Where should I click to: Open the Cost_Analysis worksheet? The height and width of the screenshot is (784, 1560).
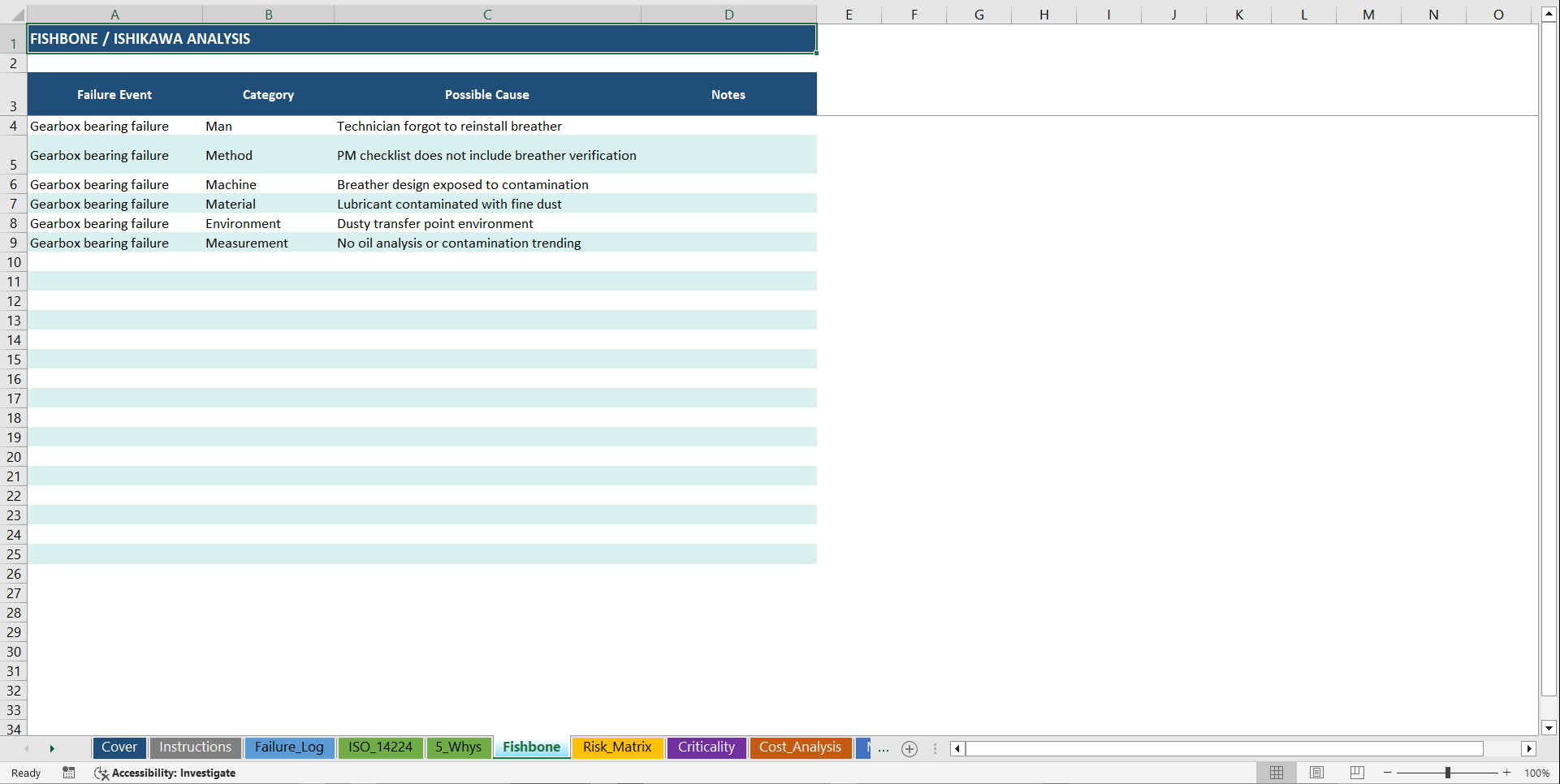[x=800, y=747]
